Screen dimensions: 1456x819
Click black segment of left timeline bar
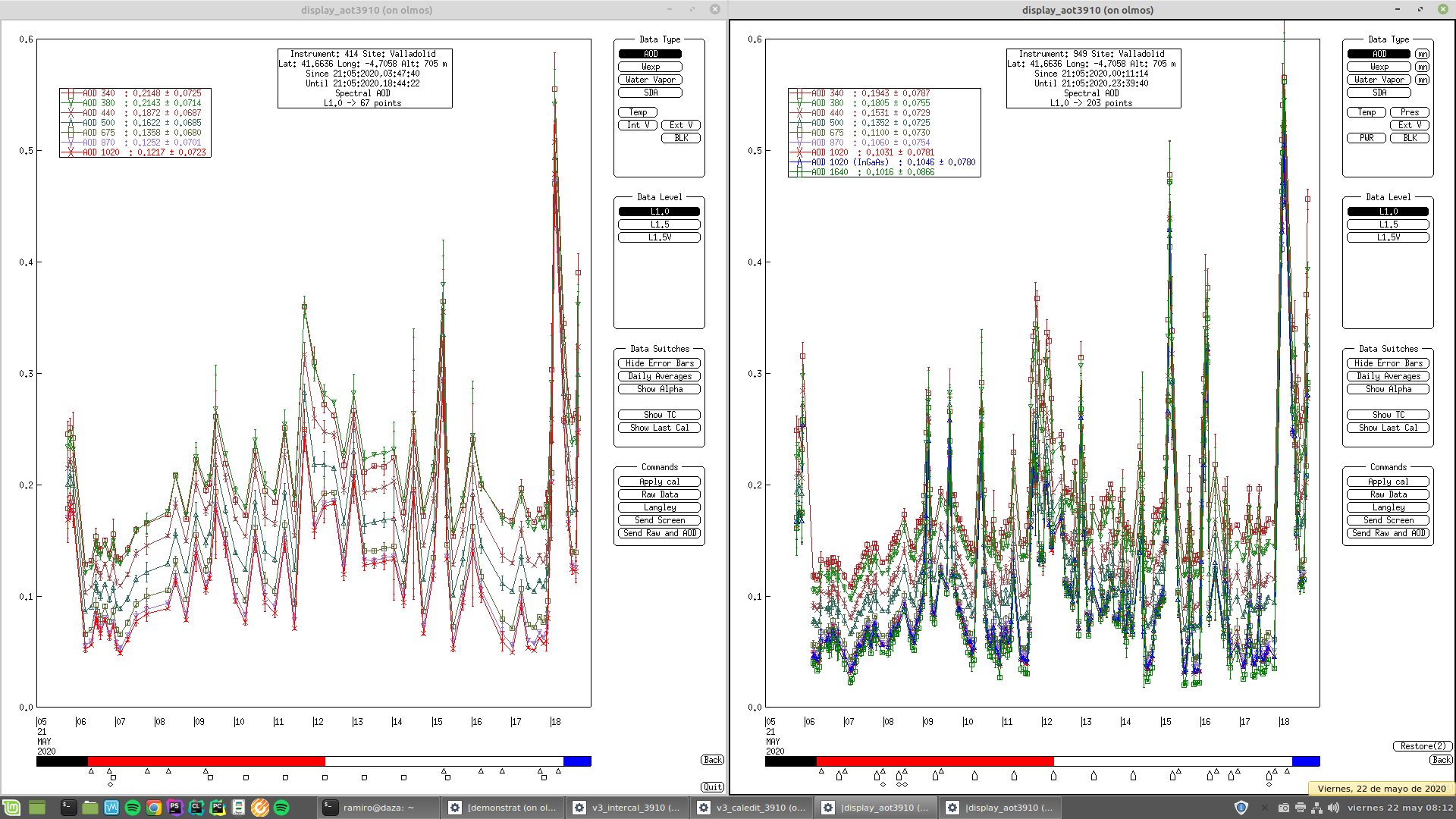tap(62, 761)
